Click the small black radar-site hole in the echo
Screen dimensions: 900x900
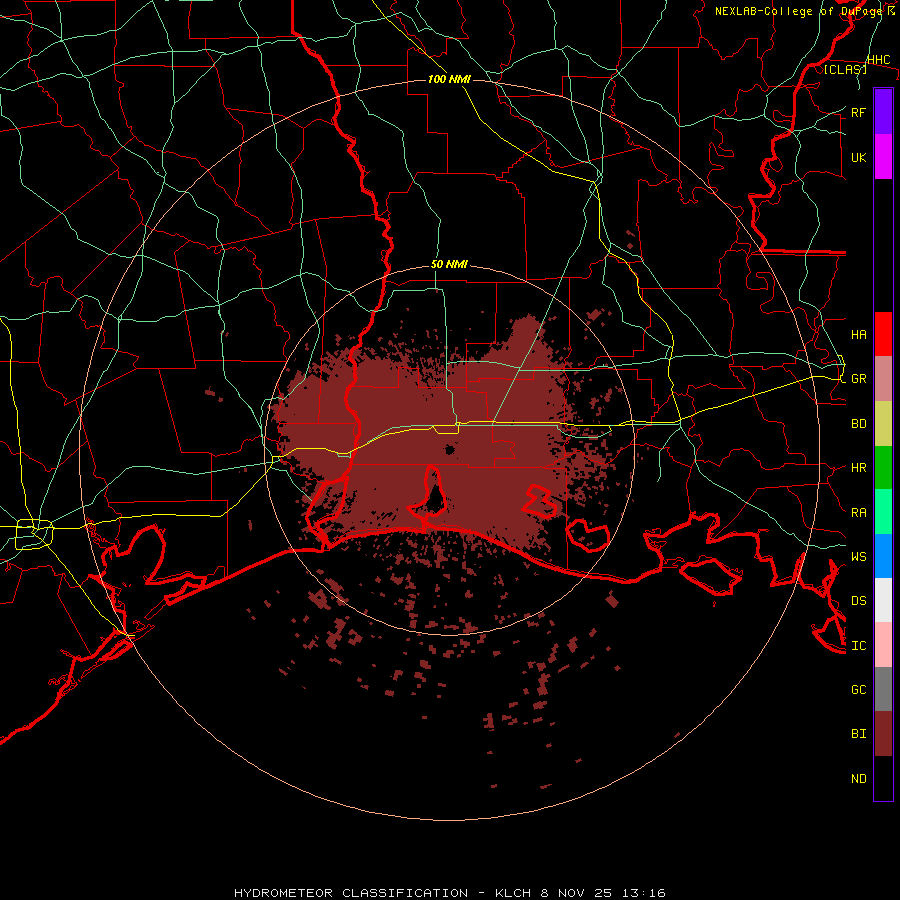click(449, 449)
